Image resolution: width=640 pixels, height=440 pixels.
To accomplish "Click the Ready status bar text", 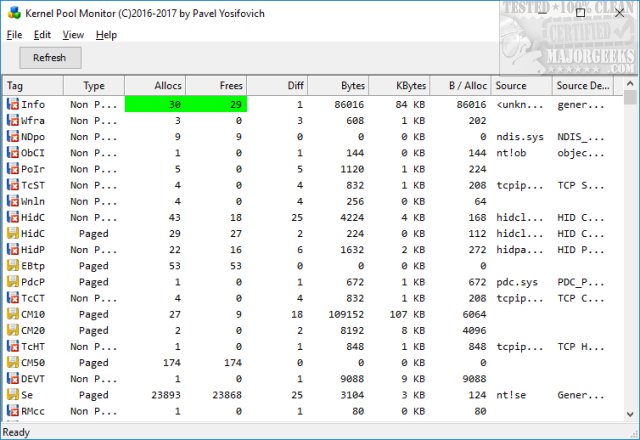I will 16,432.
